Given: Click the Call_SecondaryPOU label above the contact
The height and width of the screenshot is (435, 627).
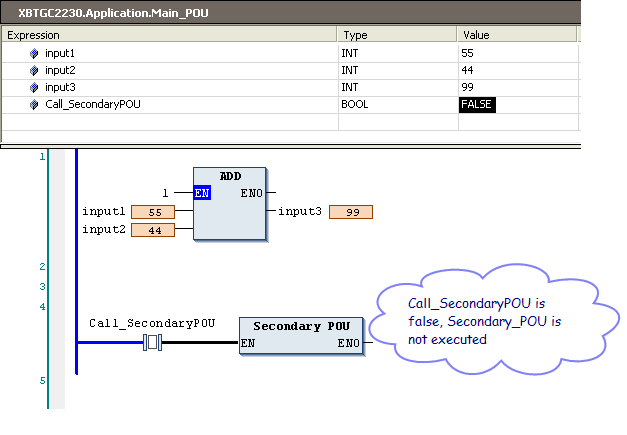Looking at the screenshot, I should click(152, 323).
